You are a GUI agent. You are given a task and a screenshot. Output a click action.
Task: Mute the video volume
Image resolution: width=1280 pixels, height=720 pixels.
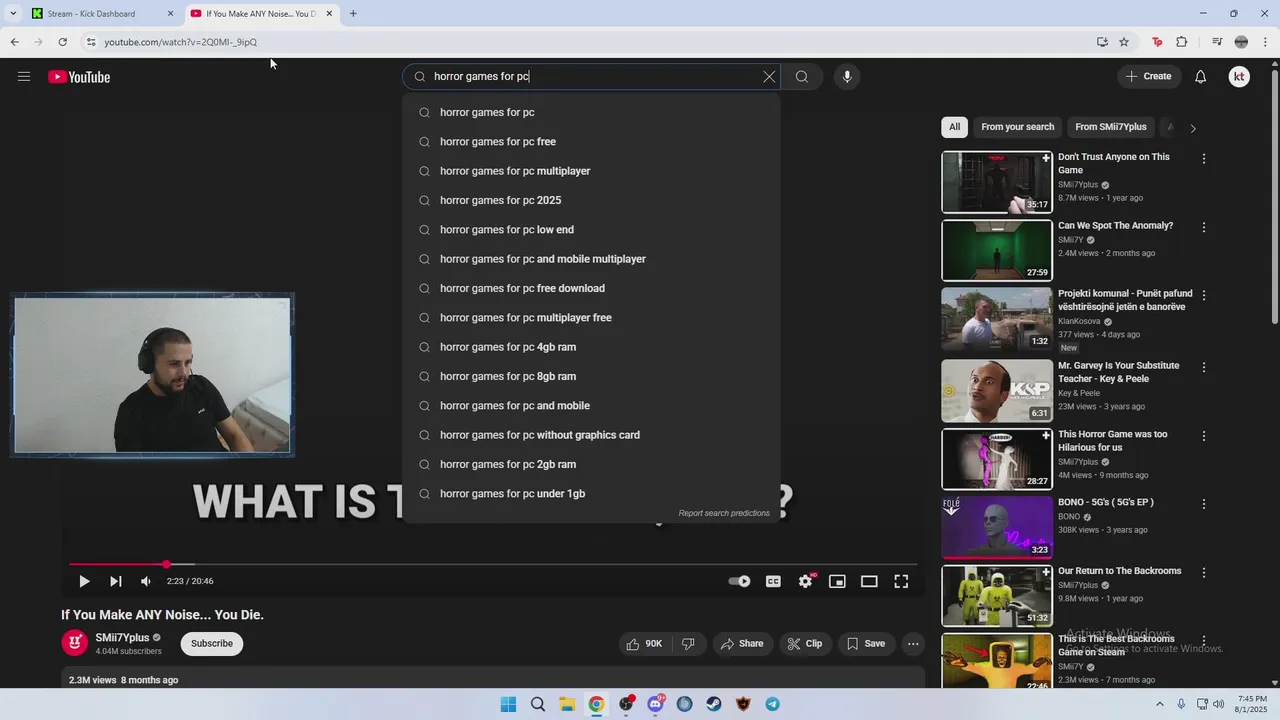coord(146,581)
